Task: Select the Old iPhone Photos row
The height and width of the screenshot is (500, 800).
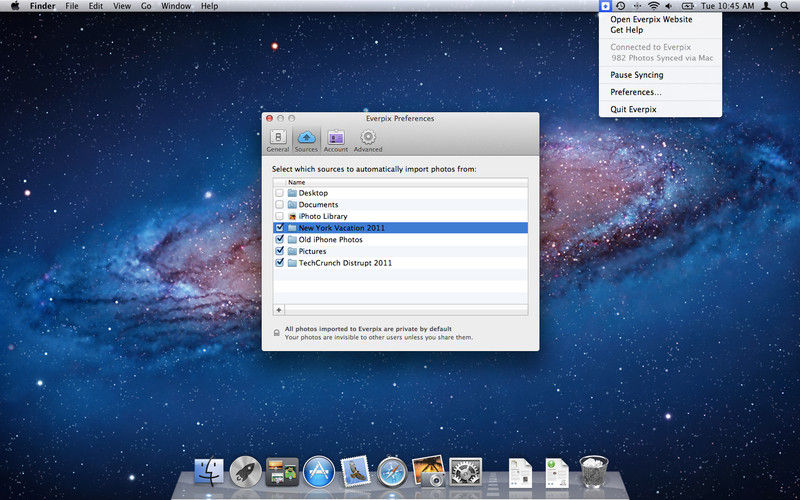Action: [401, 239]
